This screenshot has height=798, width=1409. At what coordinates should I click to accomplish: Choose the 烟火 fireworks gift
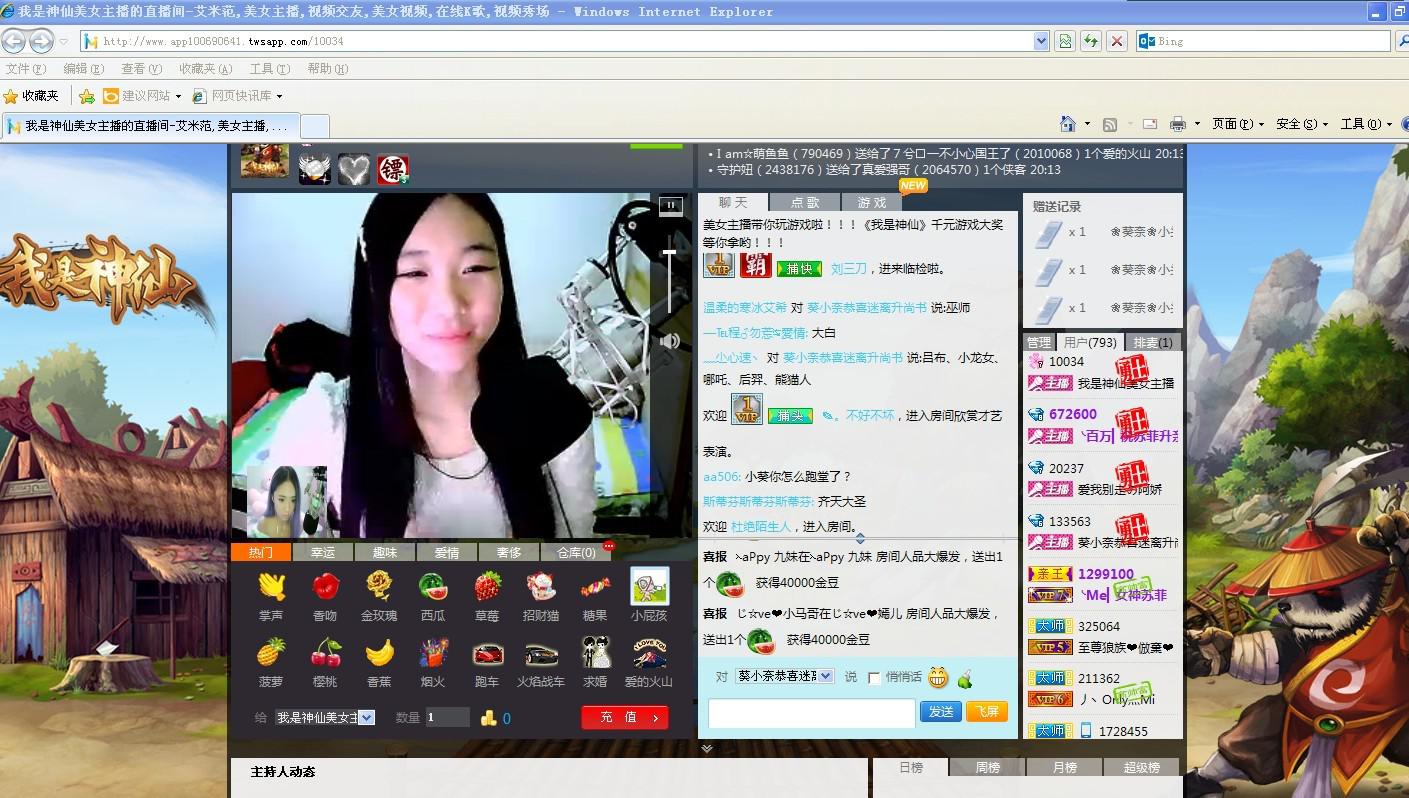[x=433, y=655]
